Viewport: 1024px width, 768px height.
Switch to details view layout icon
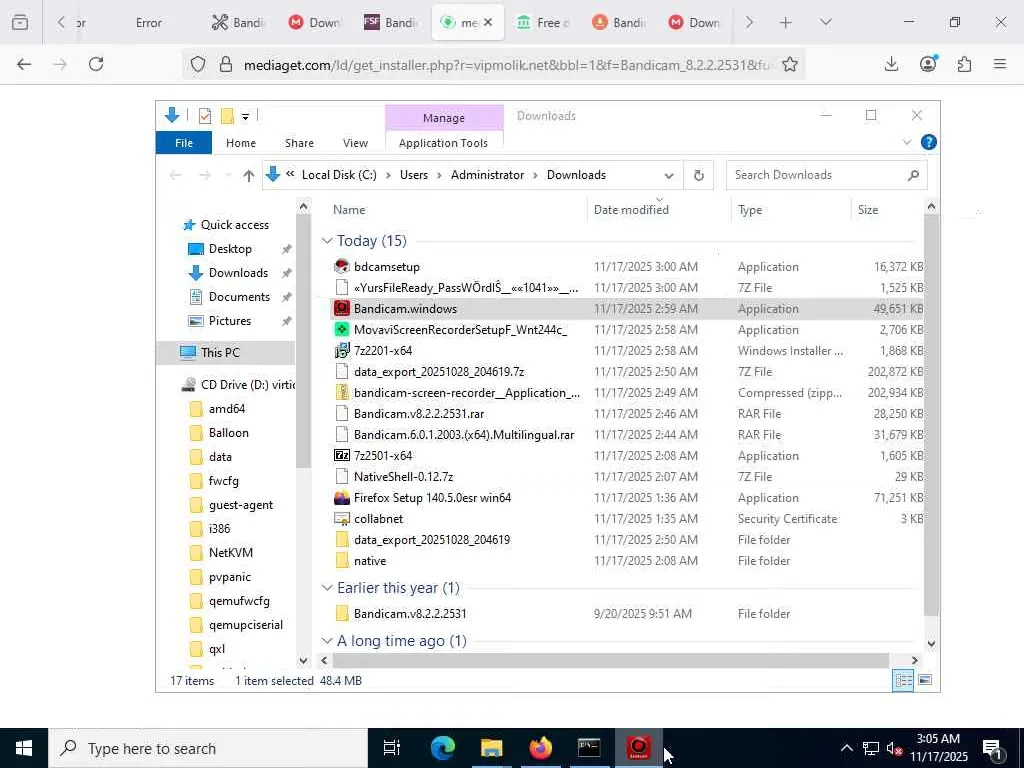[903, 680]
